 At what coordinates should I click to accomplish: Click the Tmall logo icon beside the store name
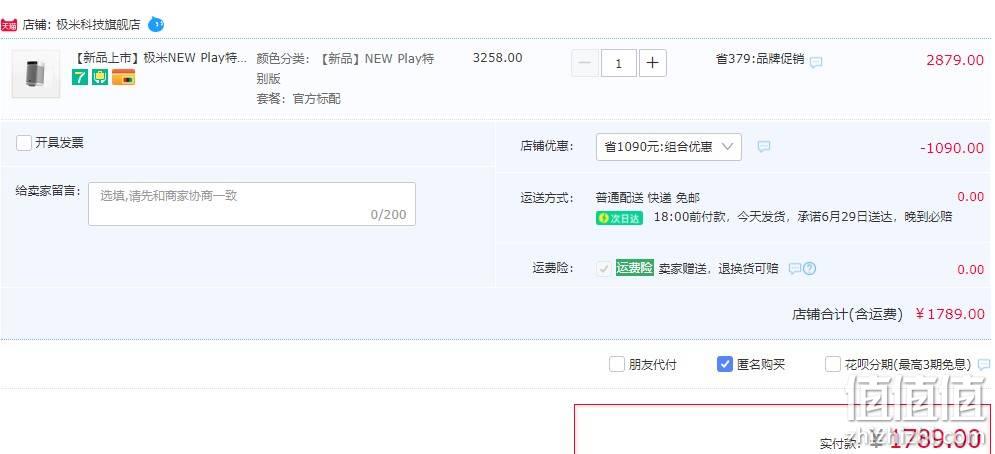[x=8, y=25]
